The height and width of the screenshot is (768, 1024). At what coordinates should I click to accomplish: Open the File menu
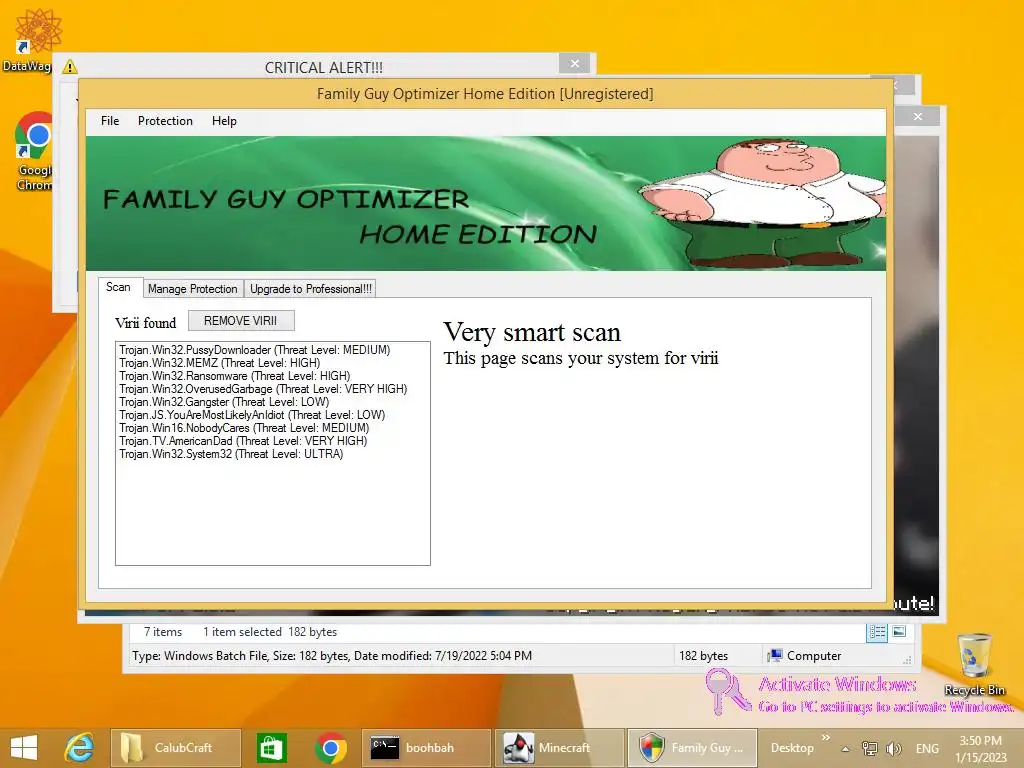110,121
